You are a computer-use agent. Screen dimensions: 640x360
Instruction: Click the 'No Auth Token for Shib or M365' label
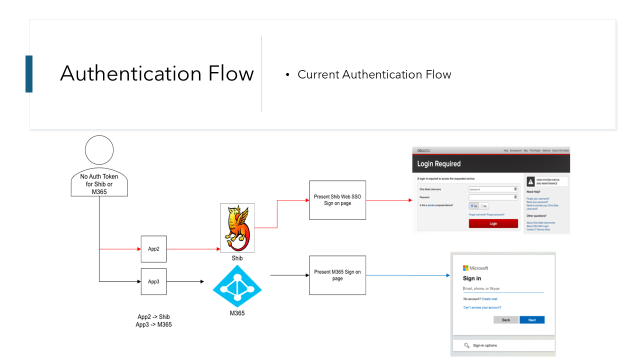point(99,184)
